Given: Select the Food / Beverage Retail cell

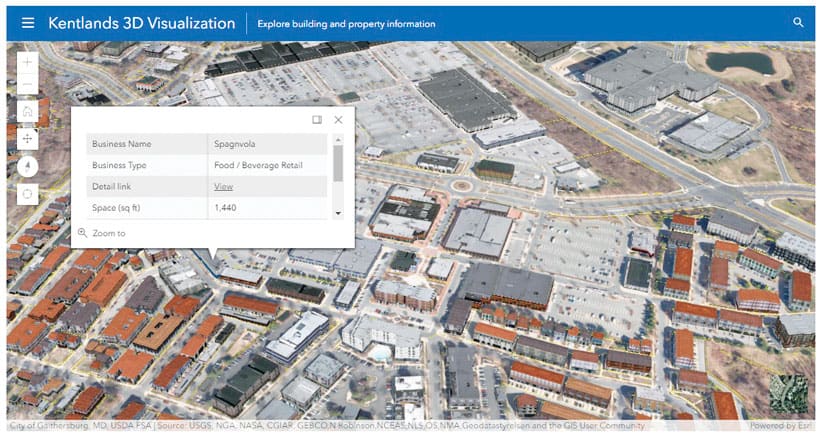Looking at the screenshot, I should 267,165.
